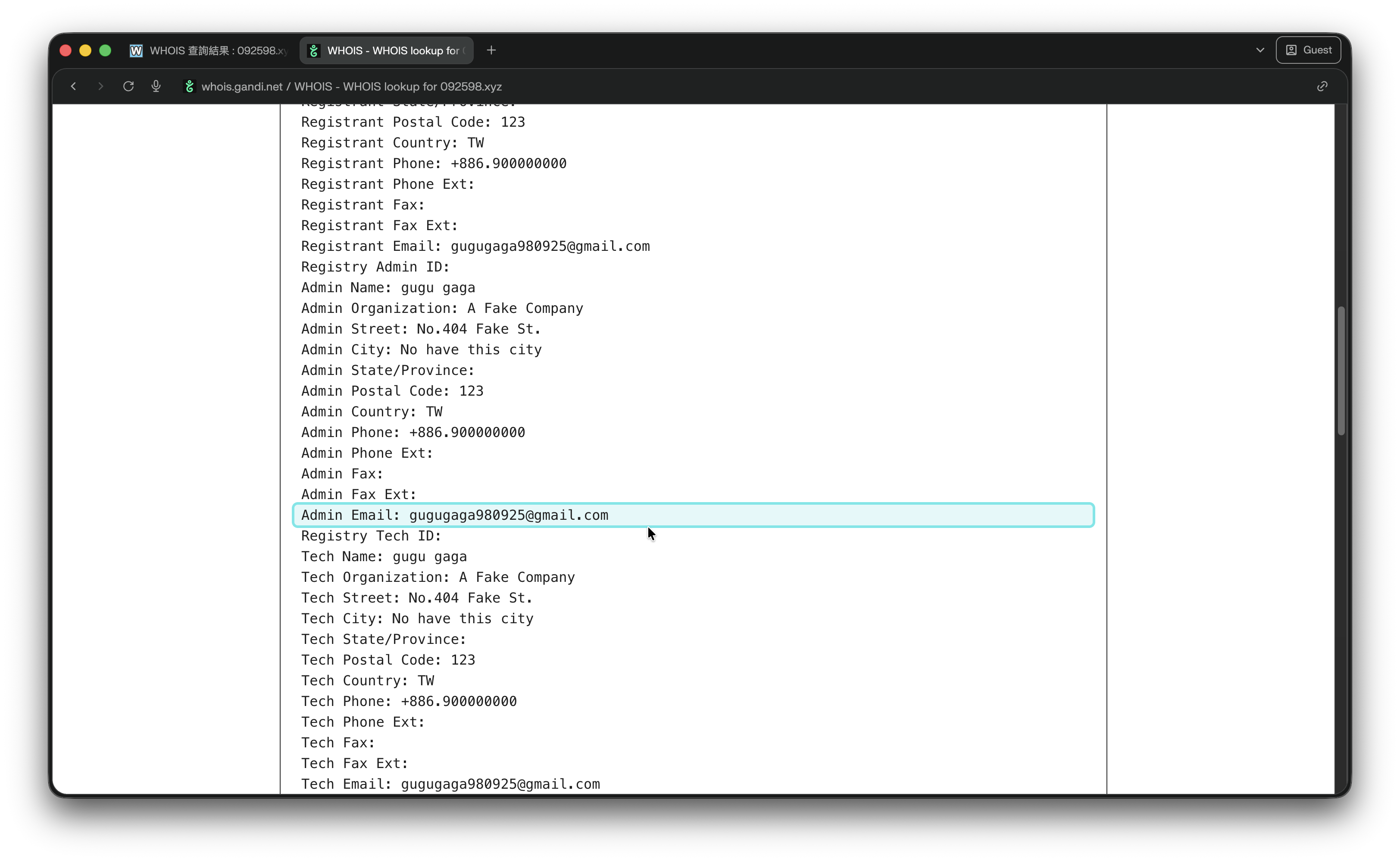Viewport: 1400px width, 862px height.
Task: Click the highlighted Admin Email line
Action: point(693,515)
